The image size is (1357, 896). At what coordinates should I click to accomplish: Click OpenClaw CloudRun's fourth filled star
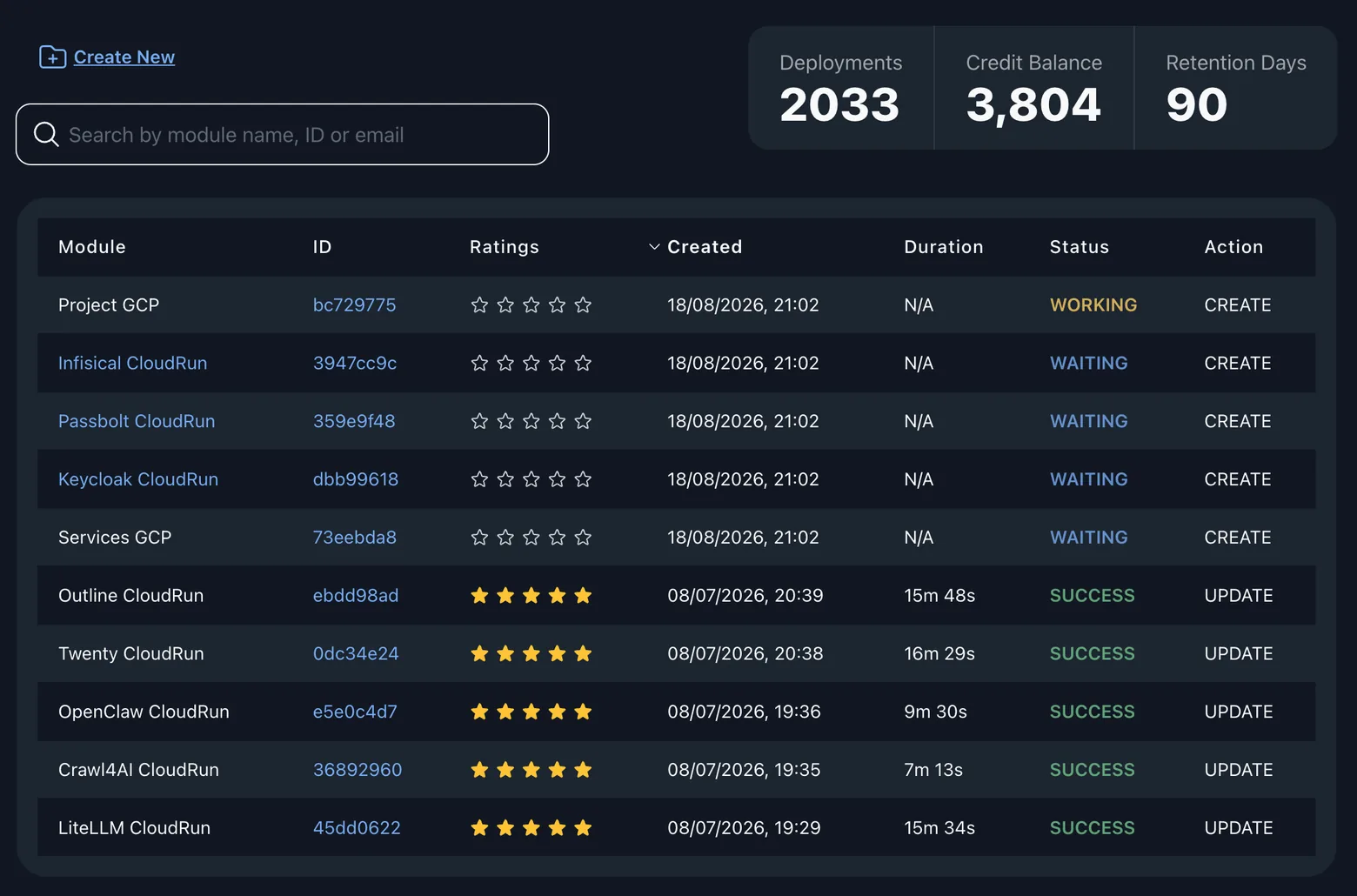click(x=558, y=712)
